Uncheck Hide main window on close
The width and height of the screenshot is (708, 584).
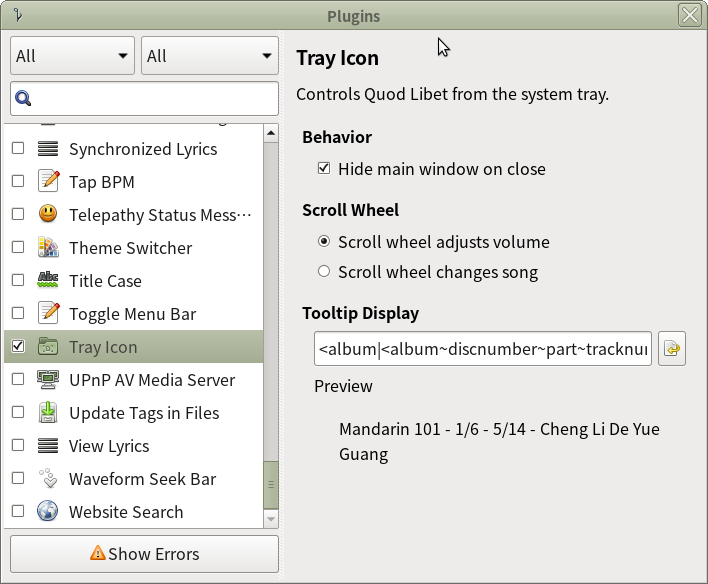[x=324, y=169]
